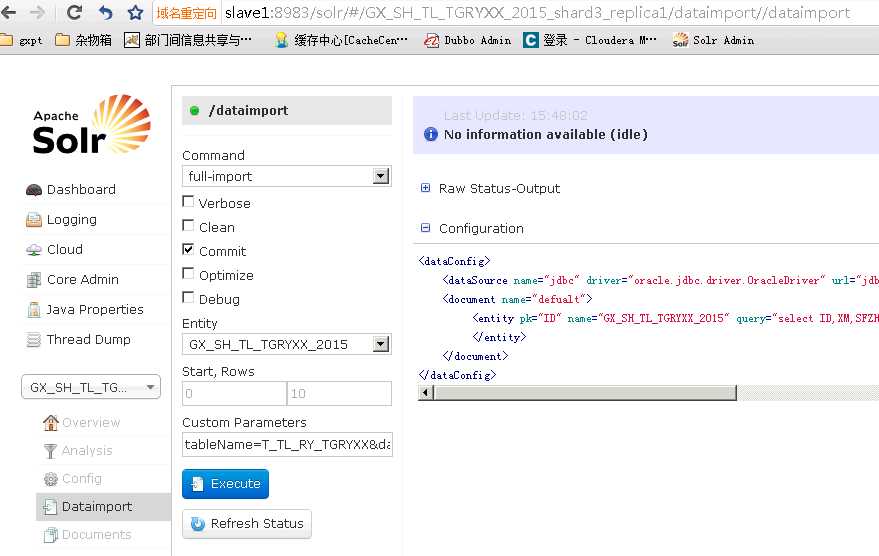Screen dimensions: 879x556
Task: Open the Dataimport menu item
Action: pyautogui.click(x=96, y=507)
